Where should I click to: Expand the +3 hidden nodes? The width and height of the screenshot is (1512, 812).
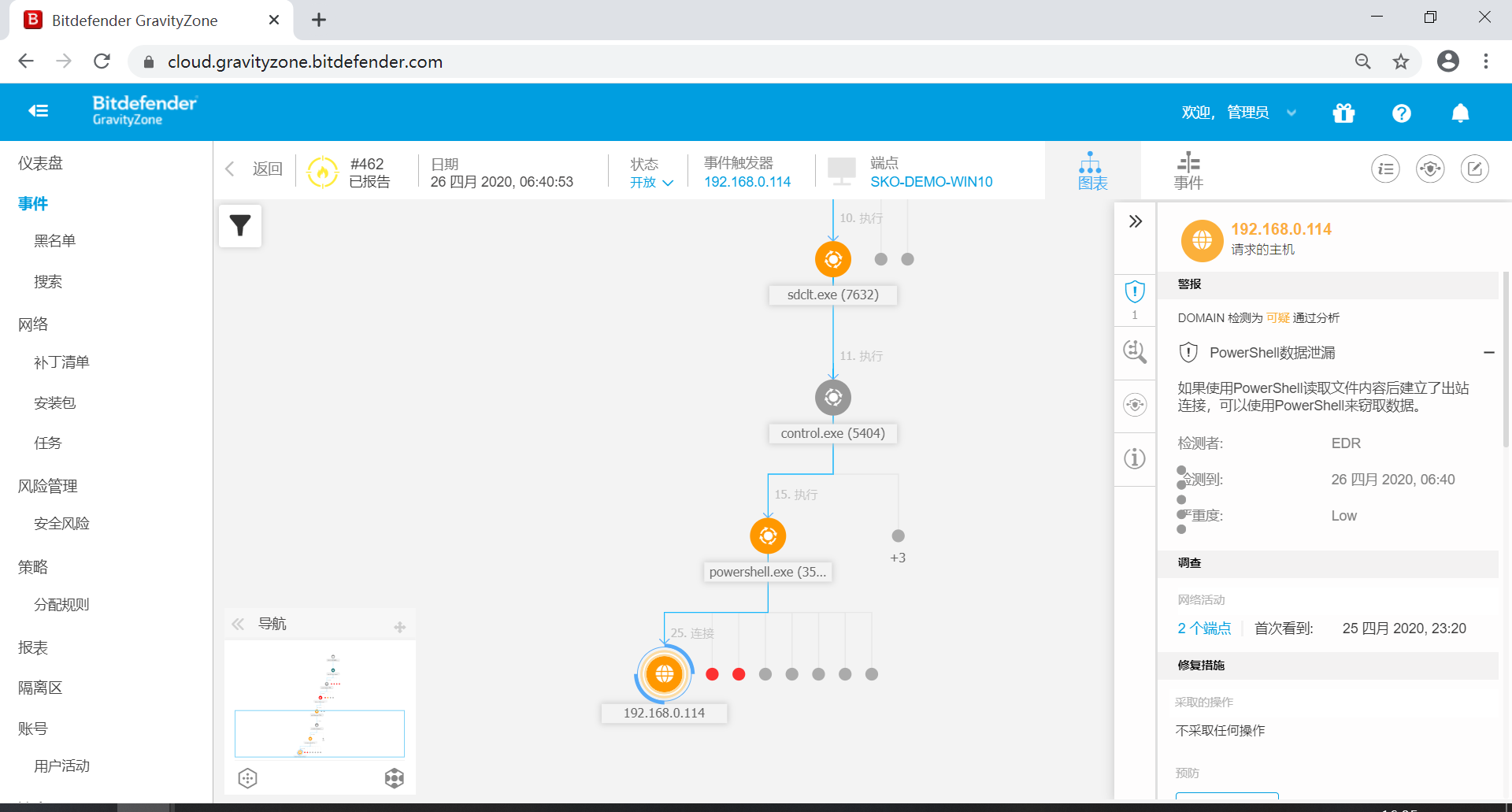(898, 558)
